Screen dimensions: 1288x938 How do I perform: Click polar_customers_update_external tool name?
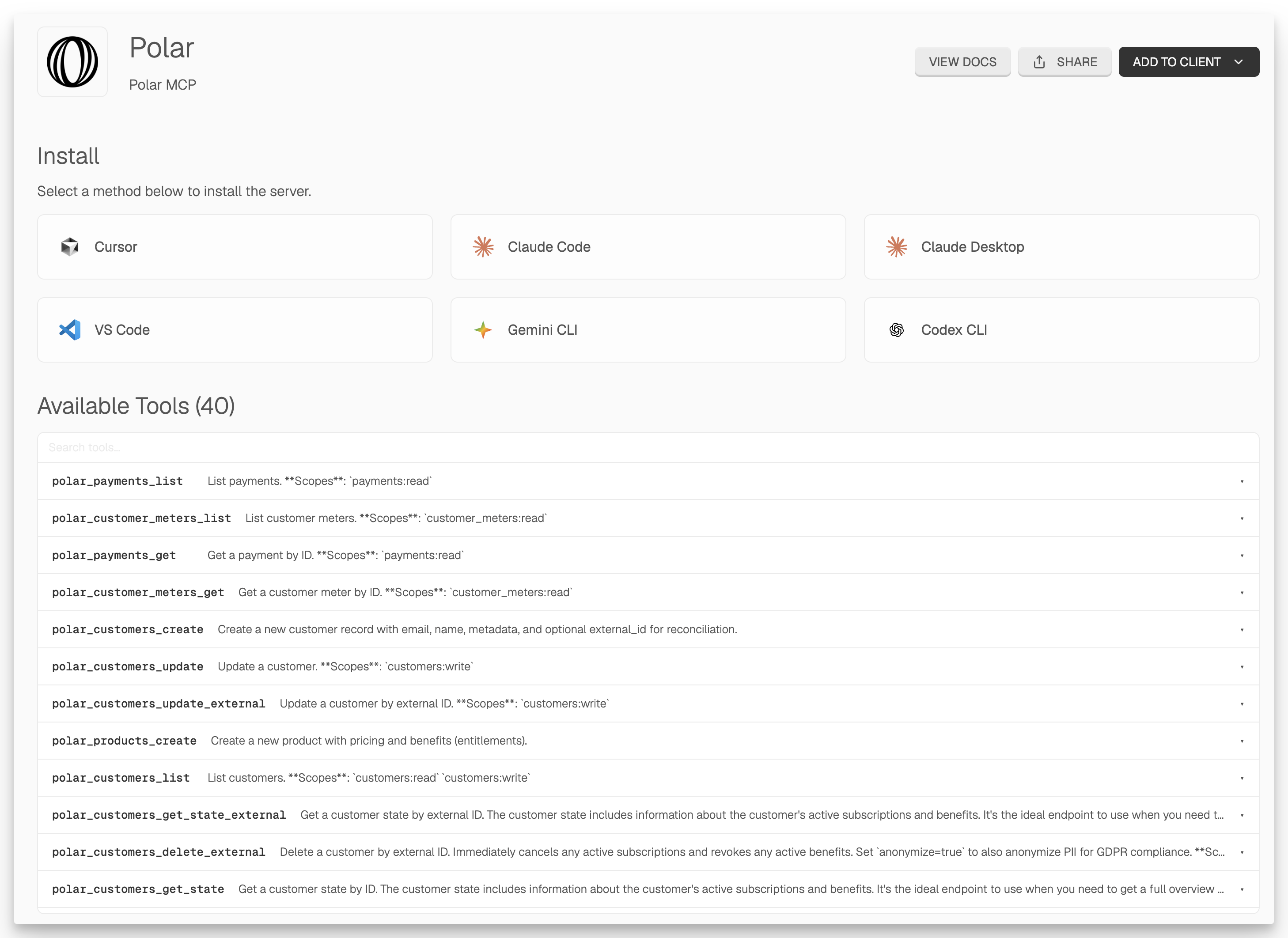[x=159, y=703]
